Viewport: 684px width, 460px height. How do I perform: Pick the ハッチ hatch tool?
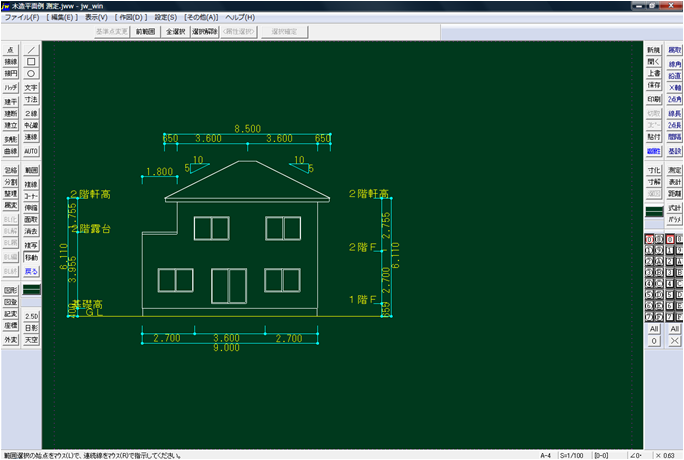[x=10, y=88]
